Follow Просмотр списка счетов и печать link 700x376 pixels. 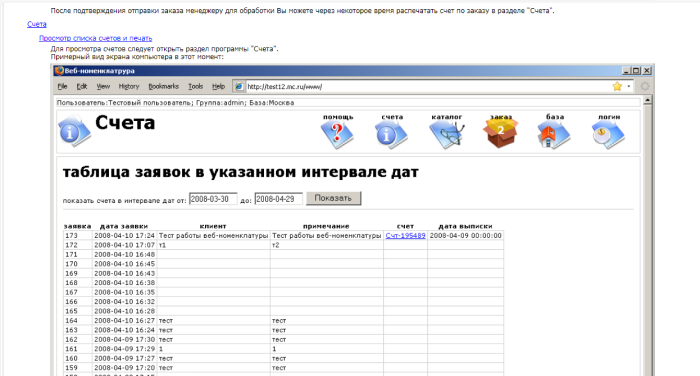coord(96,38)
